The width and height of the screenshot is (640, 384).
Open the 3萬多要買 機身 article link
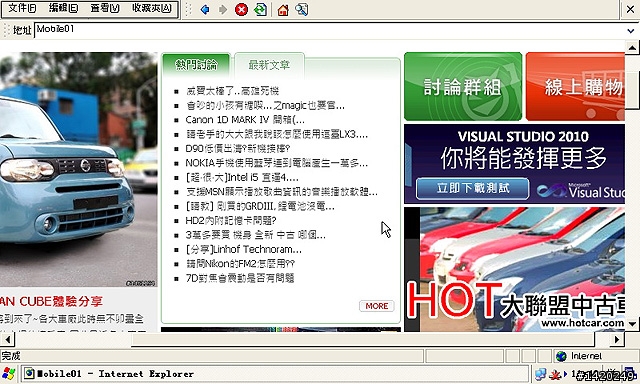point(255,235)
